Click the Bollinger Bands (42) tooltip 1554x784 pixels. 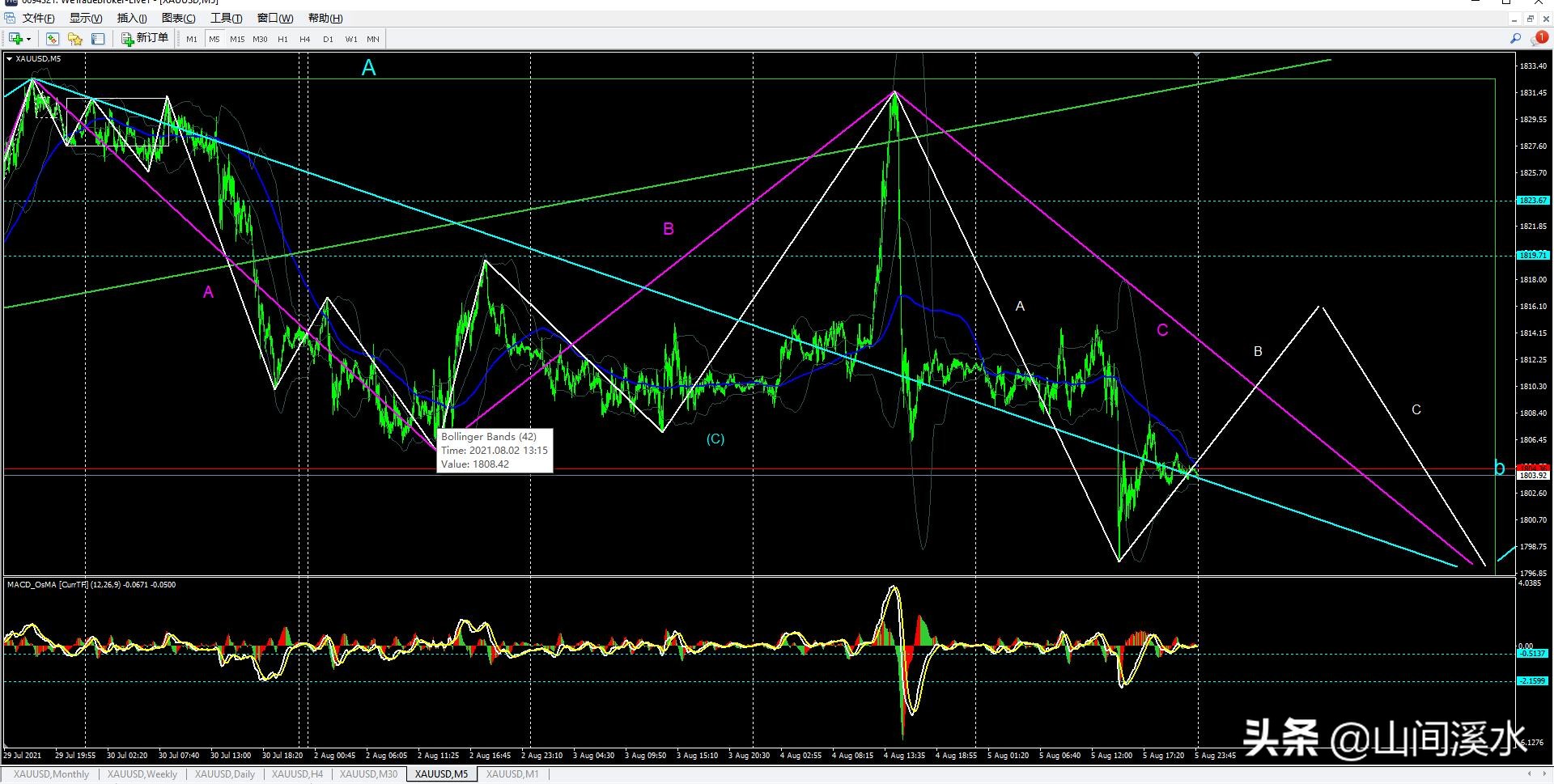point(495,451)
